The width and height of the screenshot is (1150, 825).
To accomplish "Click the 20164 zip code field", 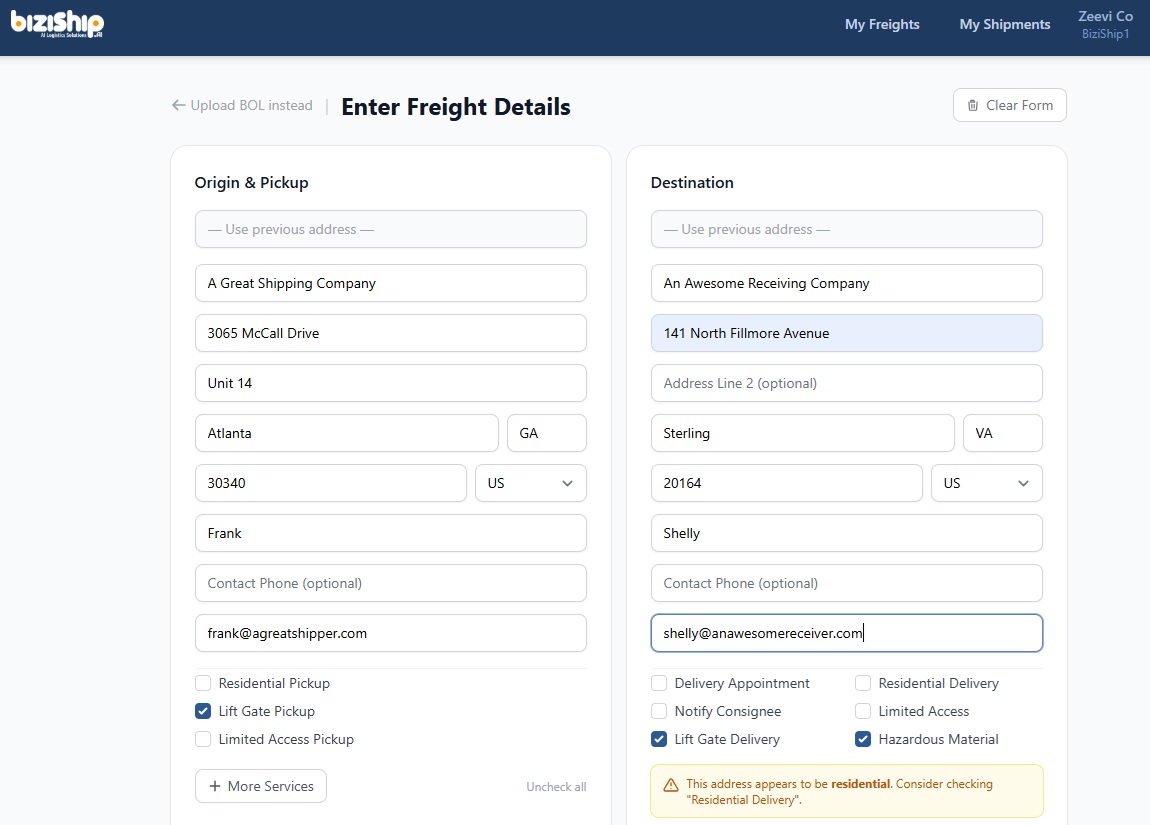I will (x=787, y=483).
